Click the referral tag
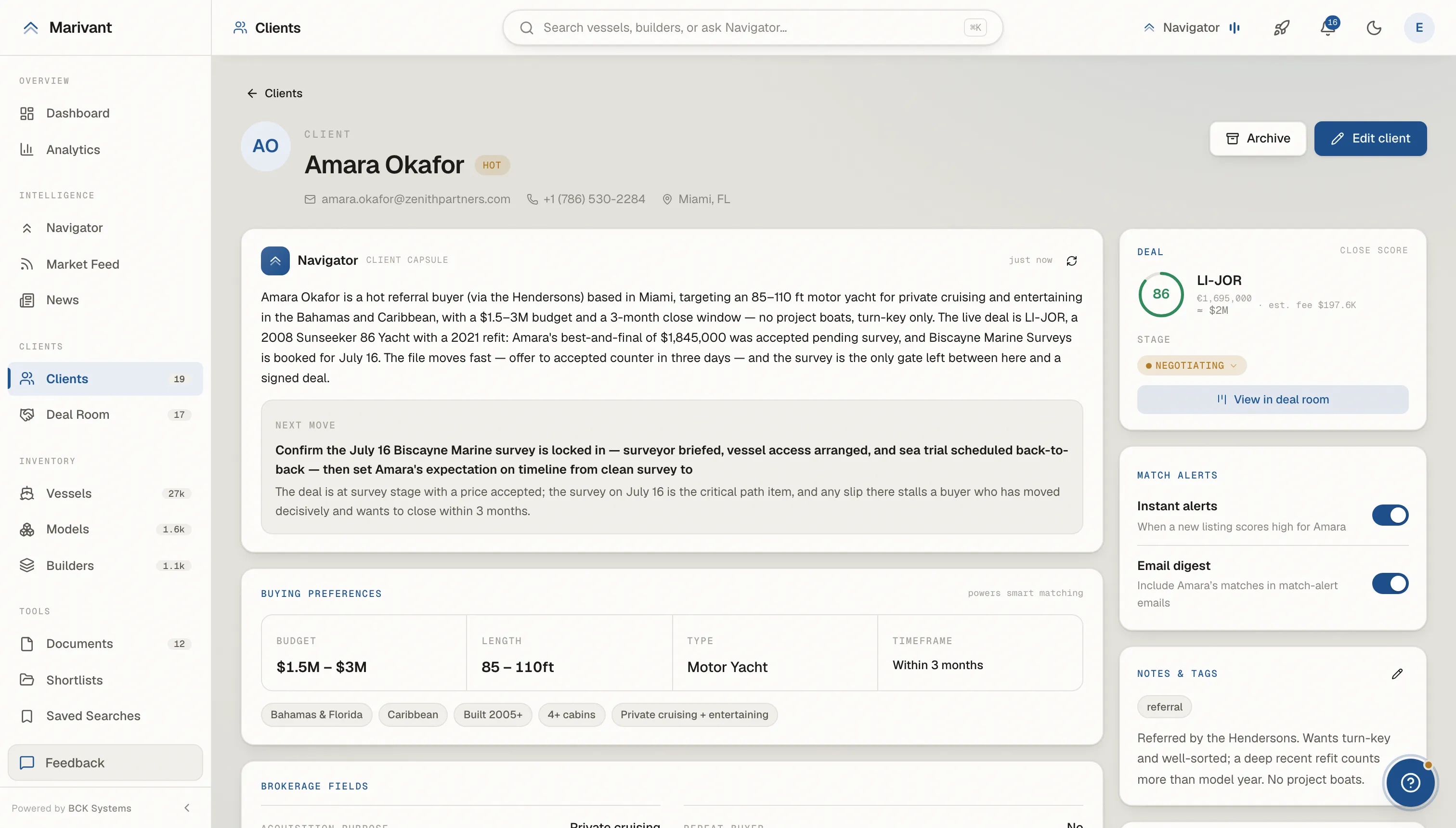1456x828 pixels. pyautogui.click(x=1164, y=707)
